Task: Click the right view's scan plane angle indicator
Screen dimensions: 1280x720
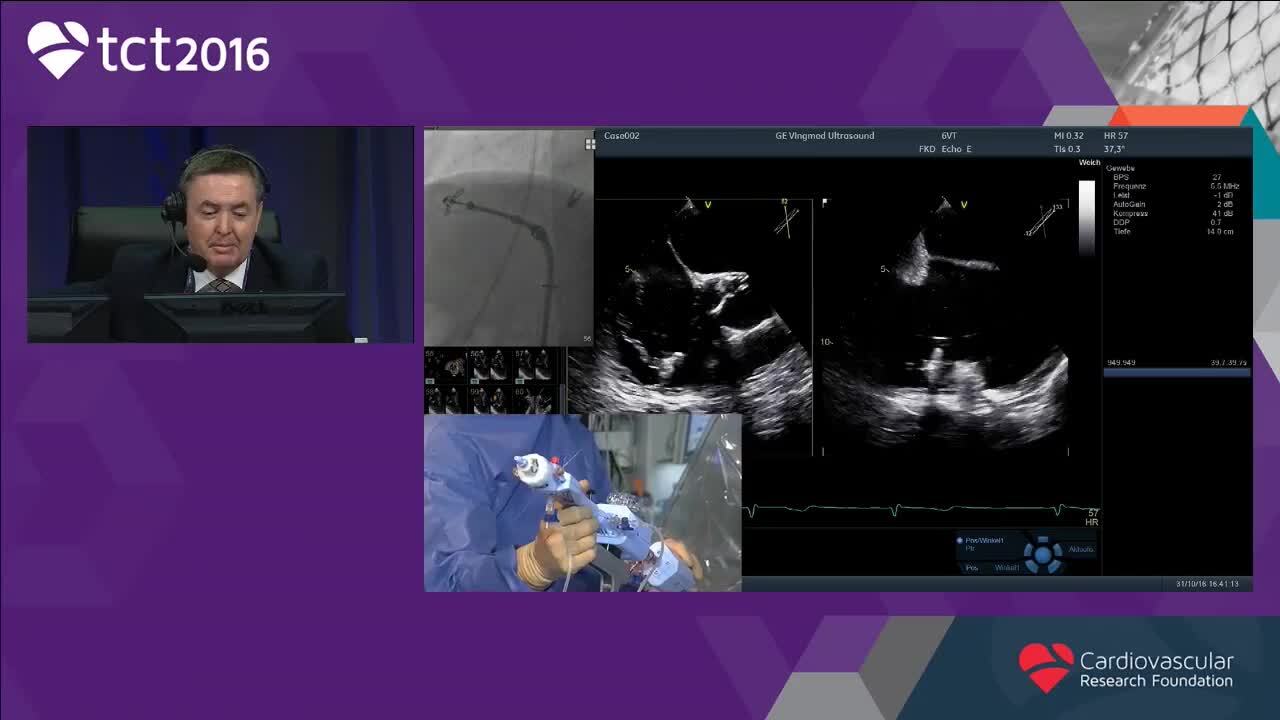Action: 1044,220
